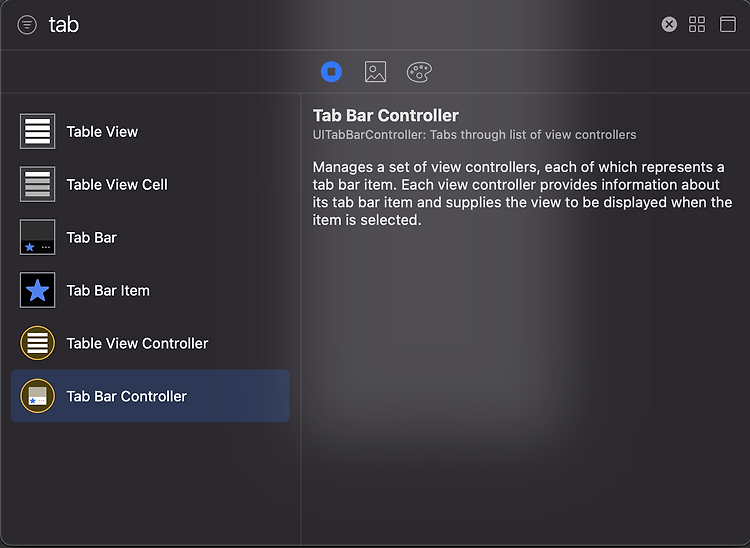Select the Table View icon
750x548 pixels.
tap(37, 131)
